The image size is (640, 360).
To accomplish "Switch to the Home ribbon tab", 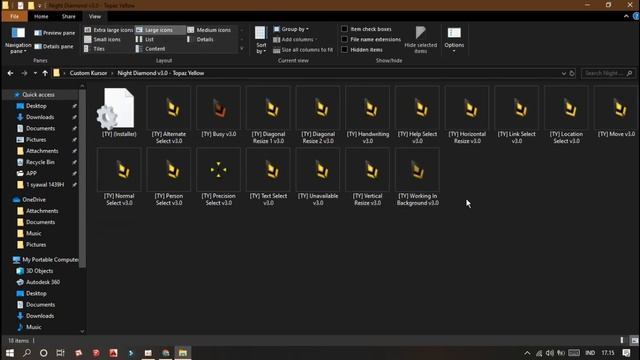I will coord(41,16).
